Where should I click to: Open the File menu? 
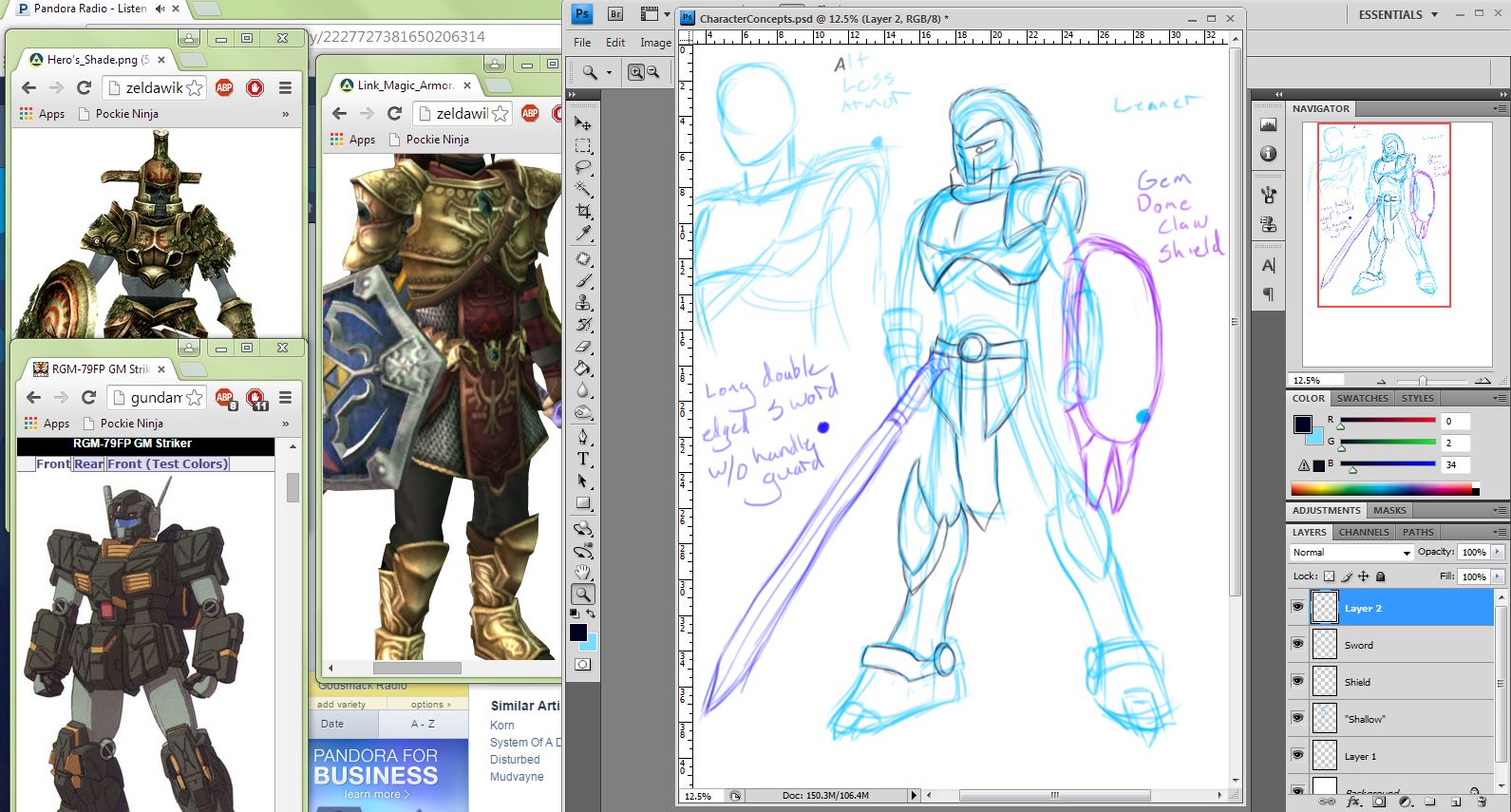point(582,43)
